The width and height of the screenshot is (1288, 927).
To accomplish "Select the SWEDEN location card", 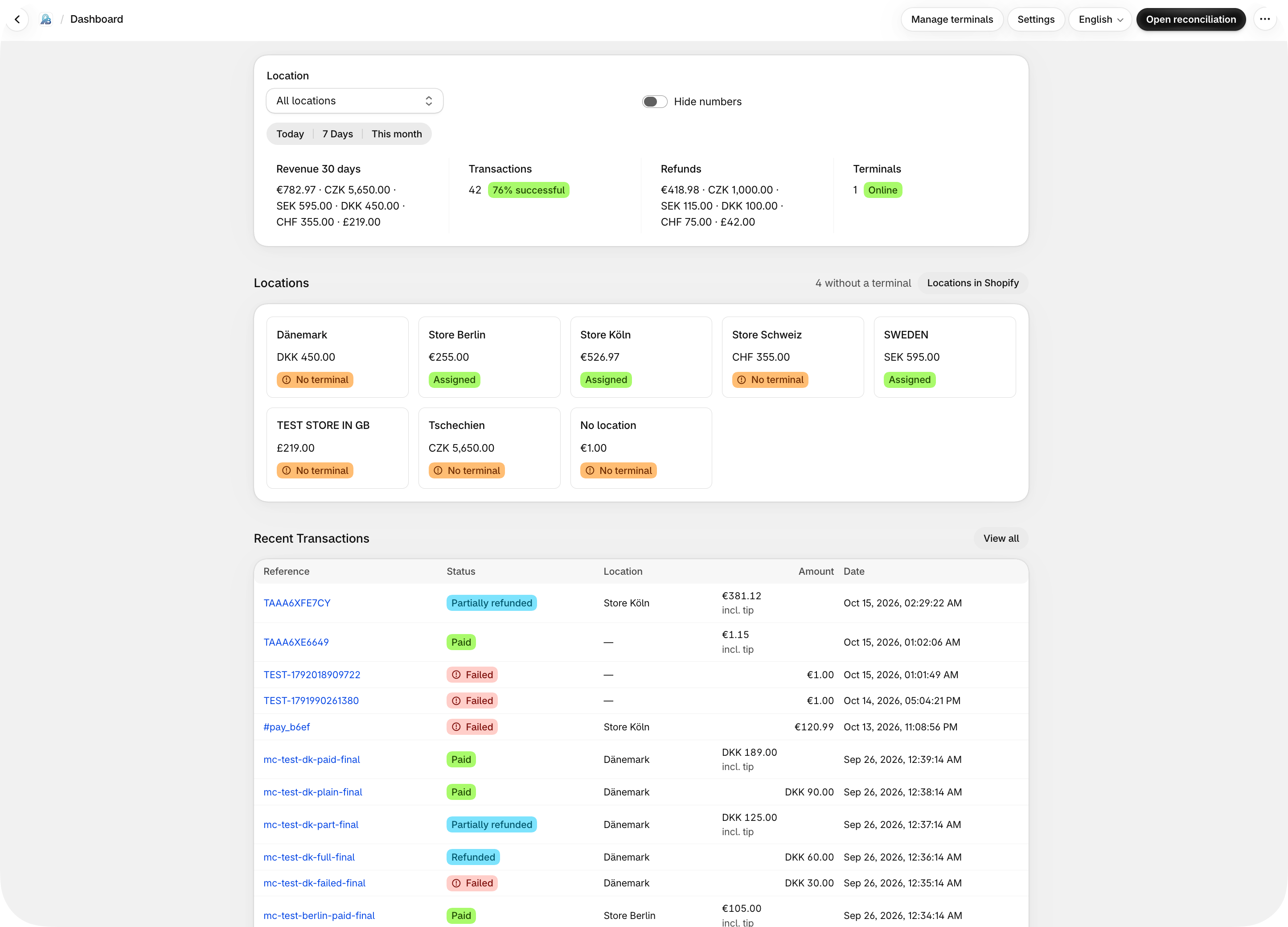I will pyautogui.click(x=944, y=357).
